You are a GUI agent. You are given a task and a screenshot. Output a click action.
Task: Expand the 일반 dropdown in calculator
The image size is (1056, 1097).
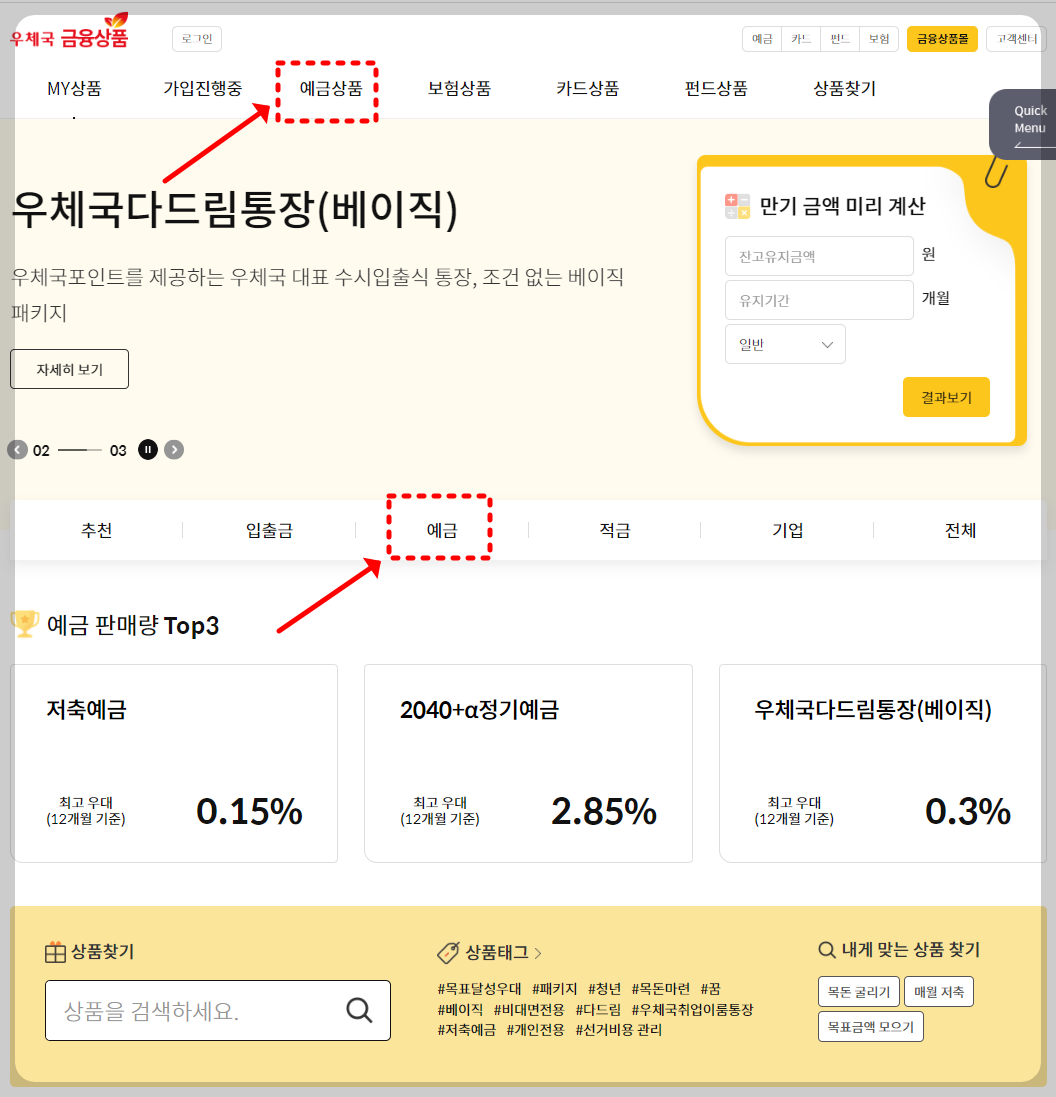tap(785, 344)
